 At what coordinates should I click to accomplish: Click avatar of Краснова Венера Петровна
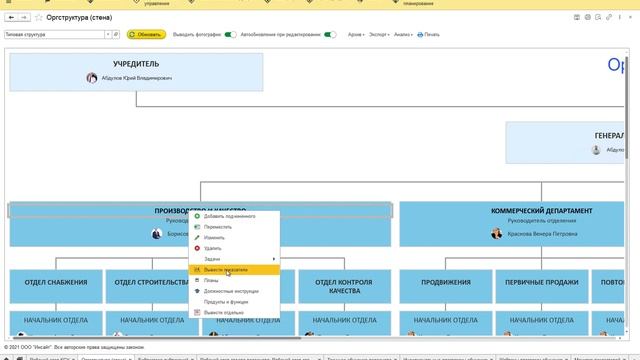(496, 233)
